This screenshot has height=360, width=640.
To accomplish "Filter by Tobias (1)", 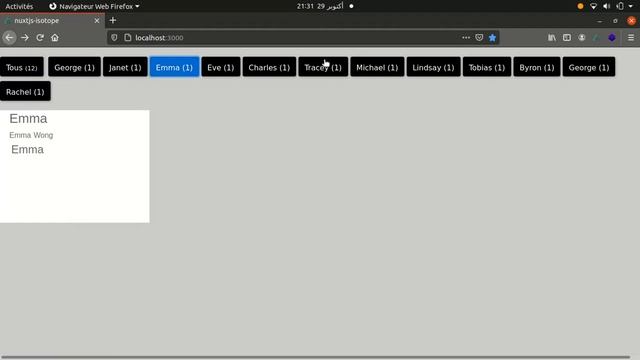I will (487, 67).
